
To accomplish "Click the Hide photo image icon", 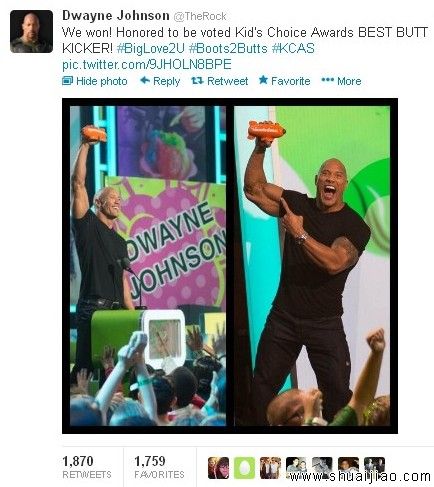I will point(67,81).
